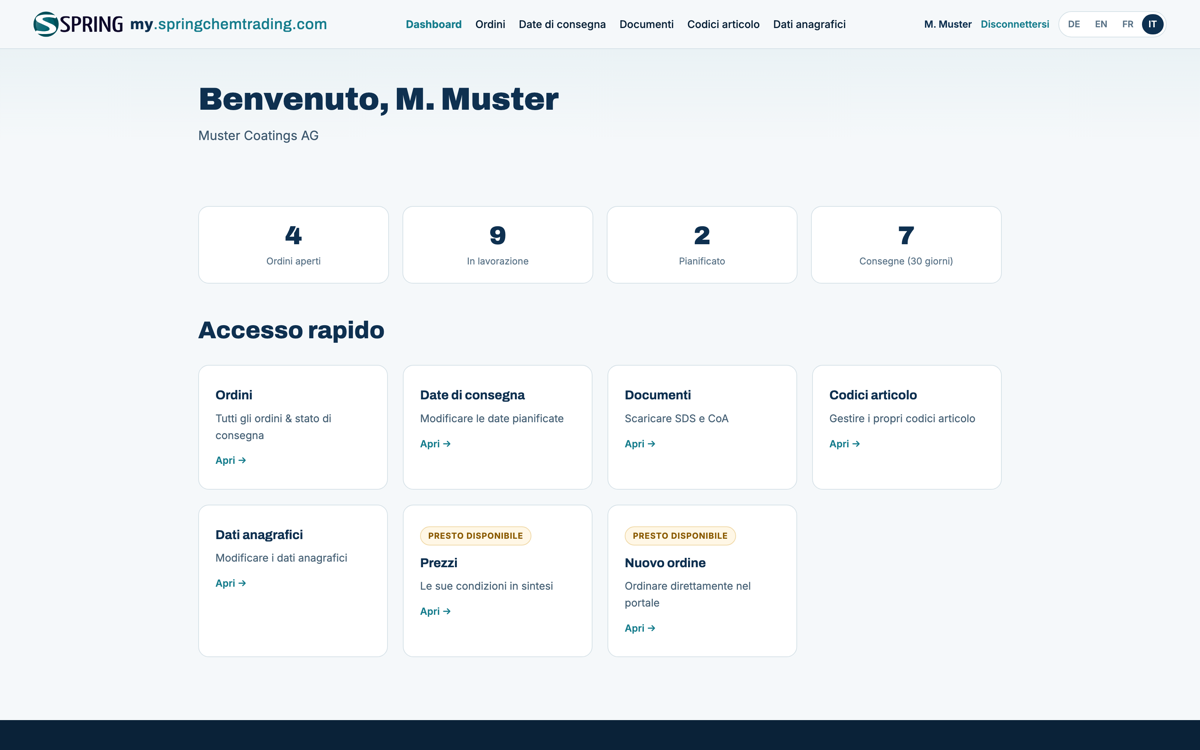Screen dimensions: 1200x750
Task: Go to Date di consegna nav item
Action: (x=562, y=24)
